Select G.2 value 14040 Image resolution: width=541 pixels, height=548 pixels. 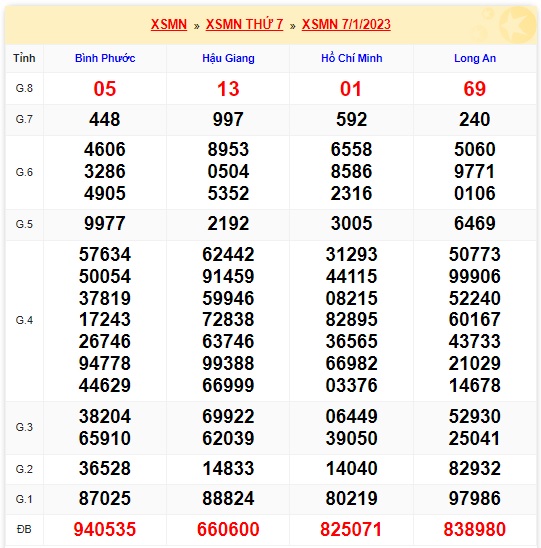[352, 469]
